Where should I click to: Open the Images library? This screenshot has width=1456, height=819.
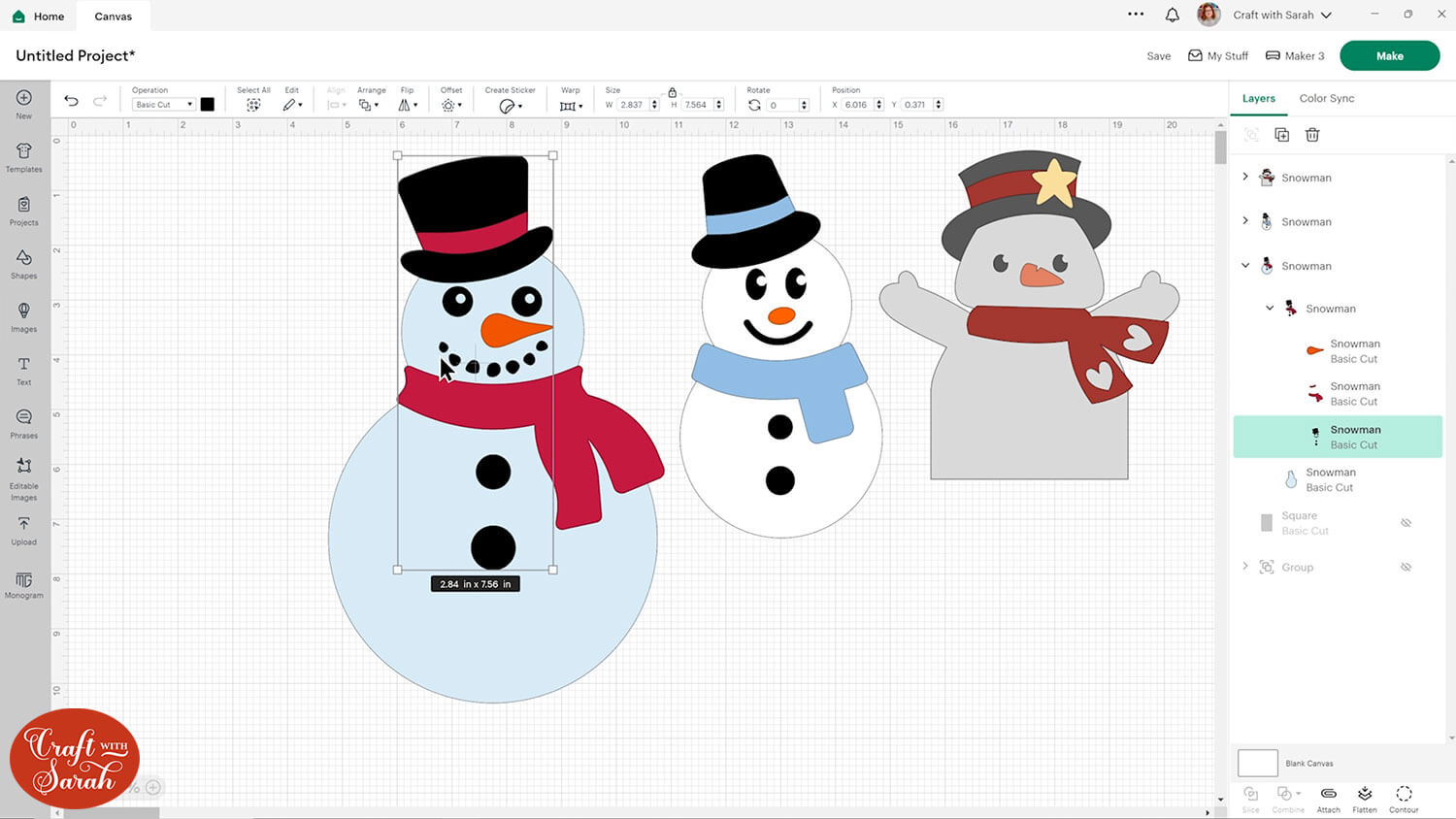tap(23, 316)
